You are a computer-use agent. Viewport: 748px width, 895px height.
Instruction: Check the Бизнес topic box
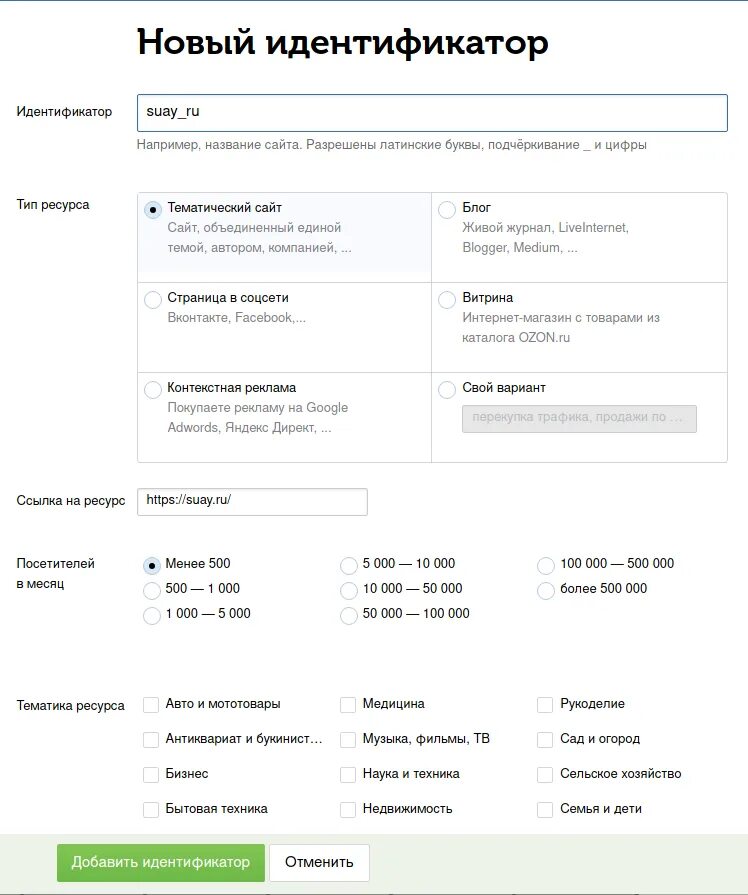[151, 775]
